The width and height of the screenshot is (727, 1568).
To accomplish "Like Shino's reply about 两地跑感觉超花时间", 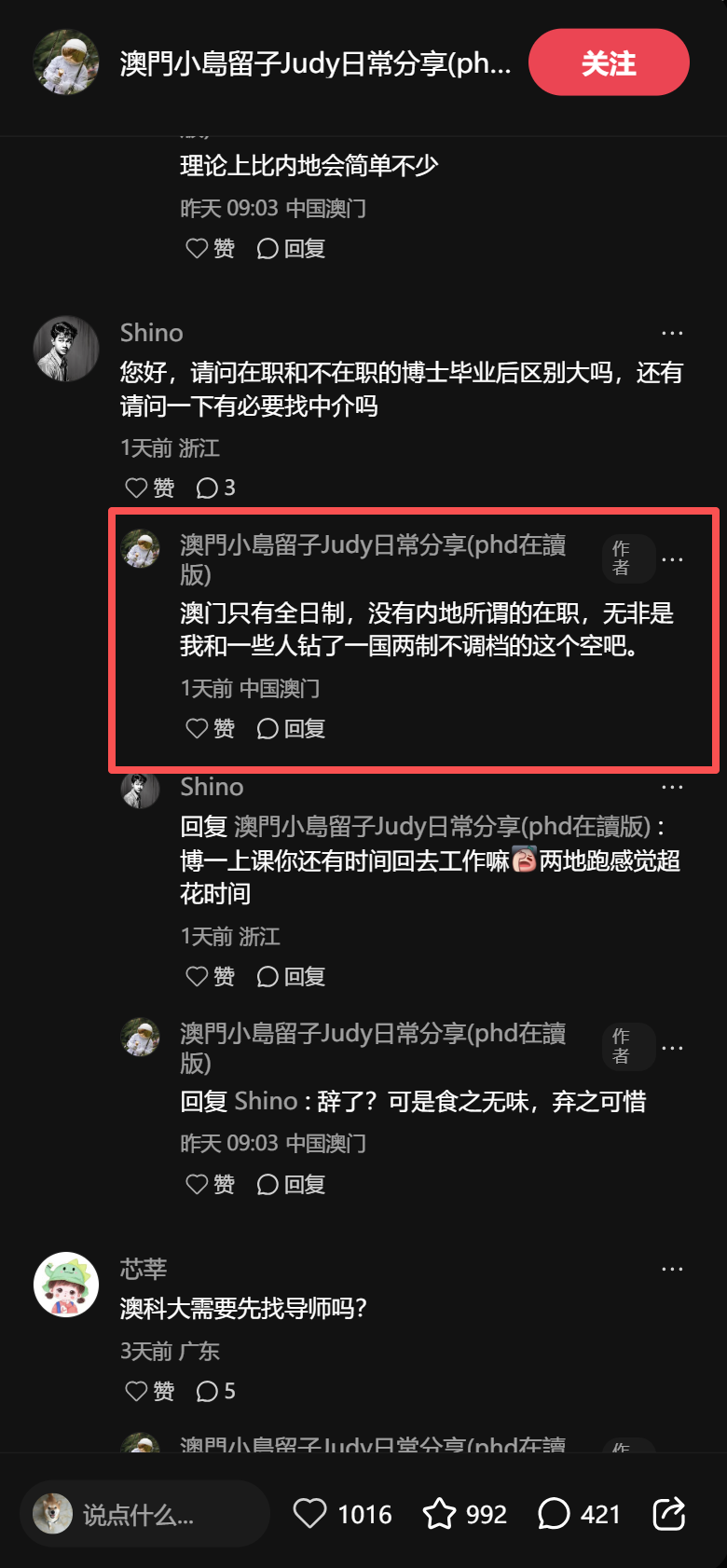I will point(210,976).
